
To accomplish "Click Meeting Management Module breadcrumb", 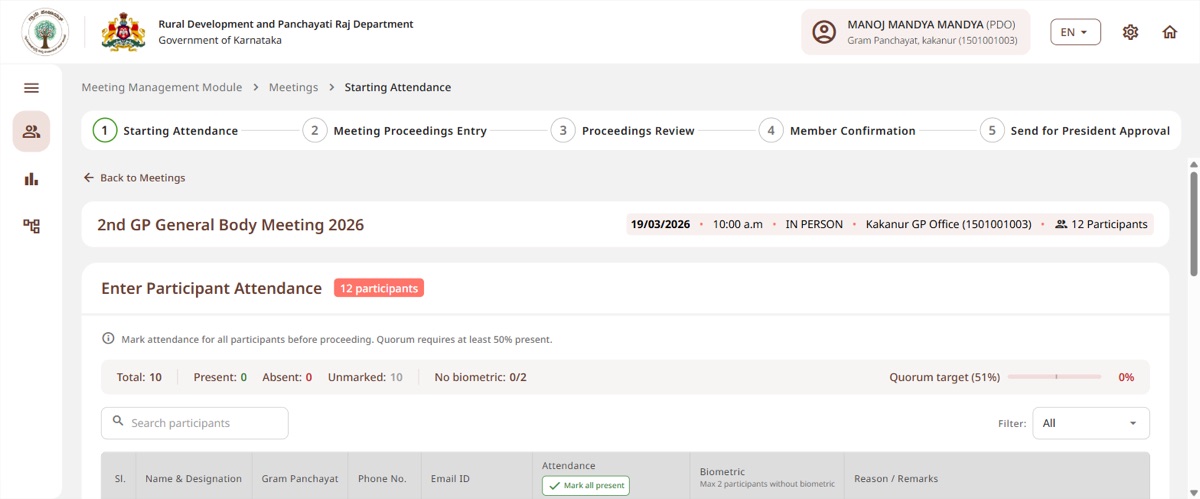I will pyautogui.click(x=162, y=87).
